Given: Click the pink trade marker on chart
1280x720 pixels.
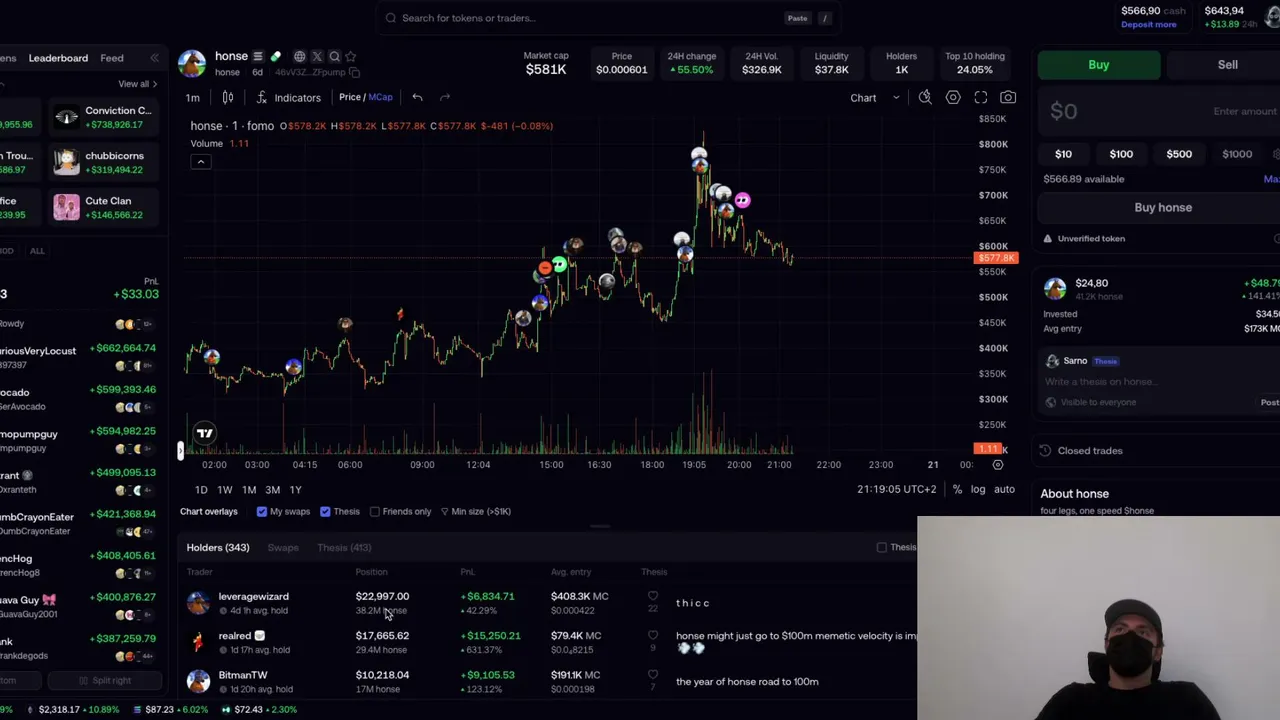Looking at the screenshot, I should tap(742, 200).
